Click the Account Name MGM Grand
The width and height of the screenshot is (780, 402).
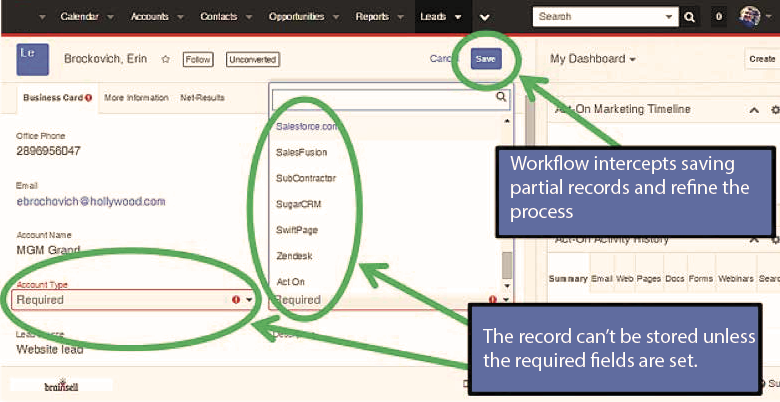tap(48, 250)
